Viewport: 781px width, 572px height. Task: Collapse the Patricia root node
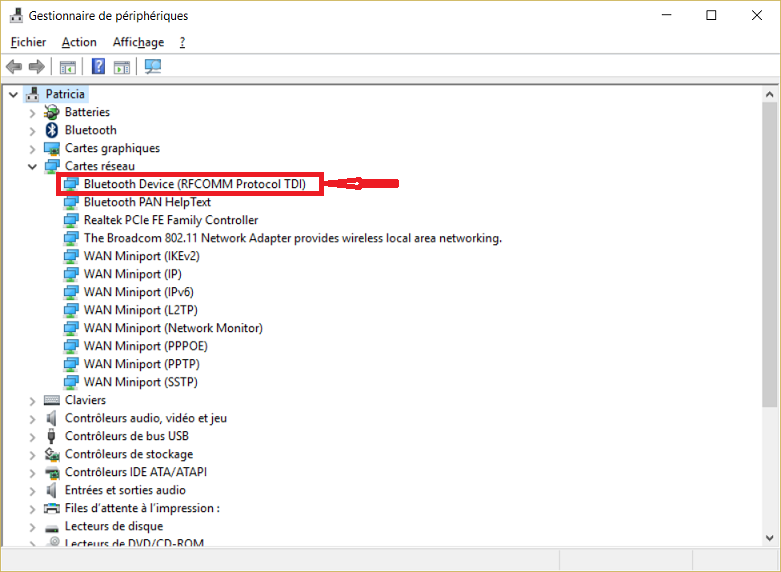point(13,94)
